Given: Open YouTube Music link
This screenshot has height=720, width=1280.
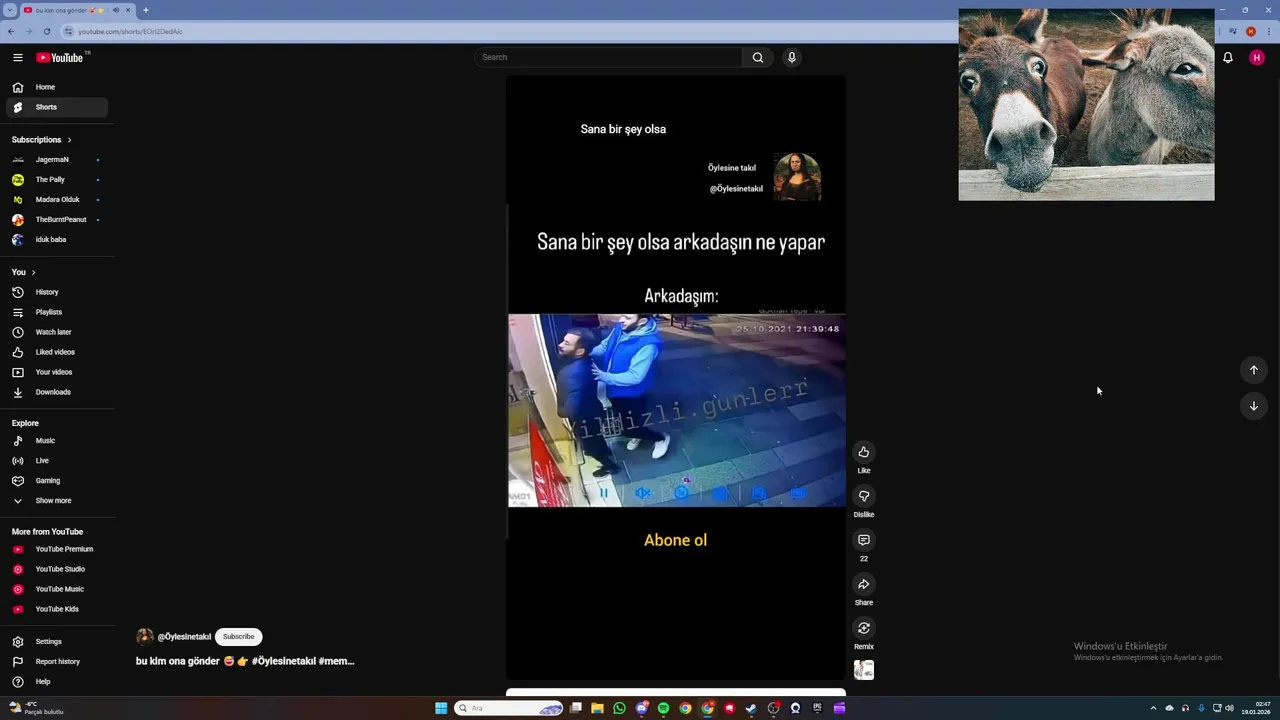Looking at the screenshot, I should [56, 589].
